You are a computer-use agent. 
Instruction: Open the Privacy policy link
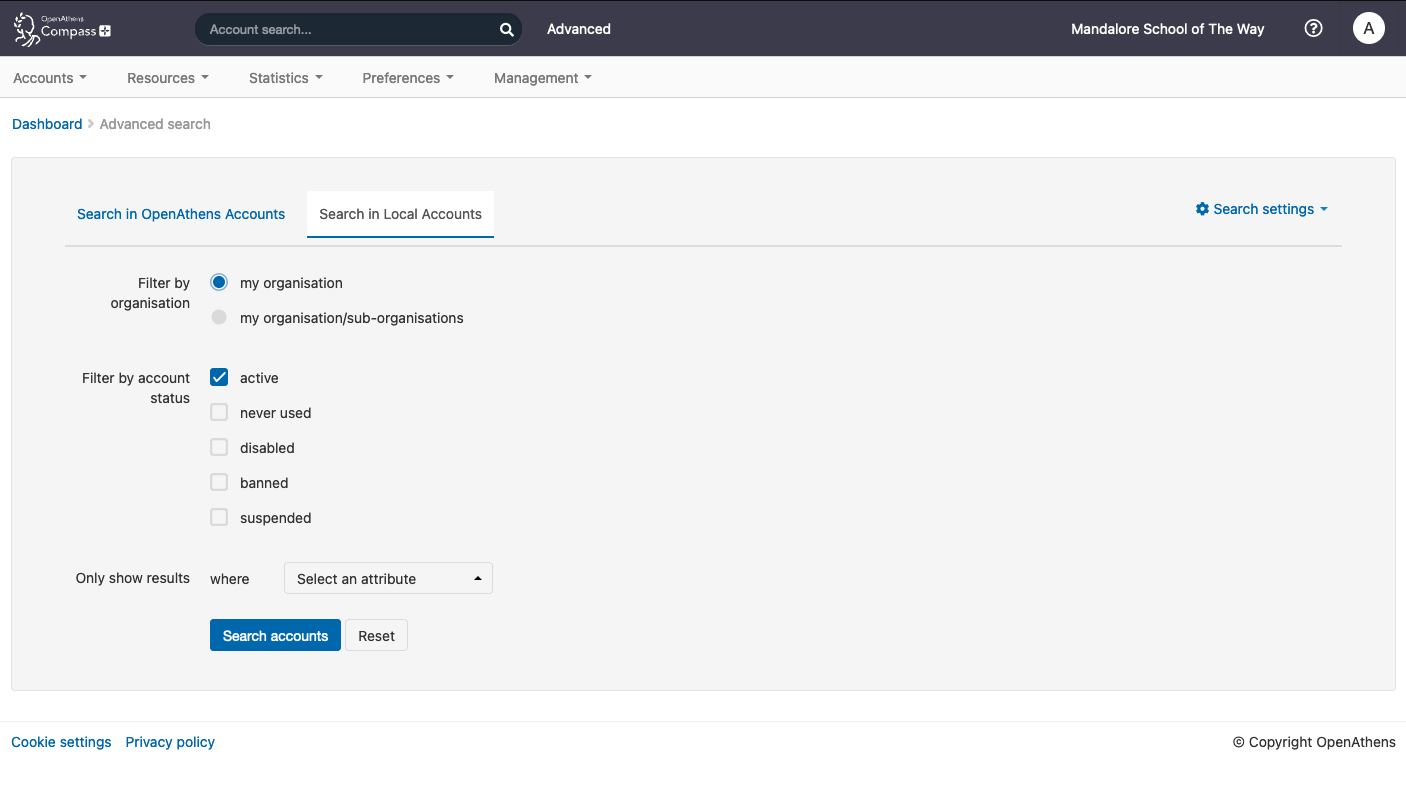[169, 742]
